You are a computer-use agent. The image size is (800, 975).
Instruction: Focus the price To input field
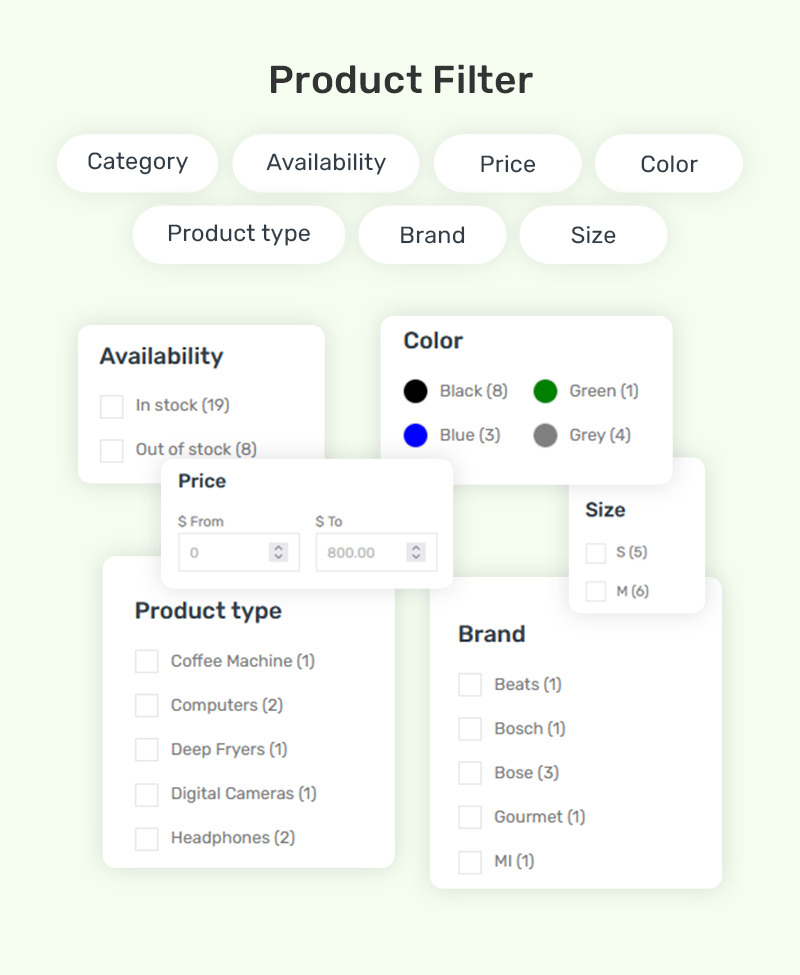coord(376,552)
